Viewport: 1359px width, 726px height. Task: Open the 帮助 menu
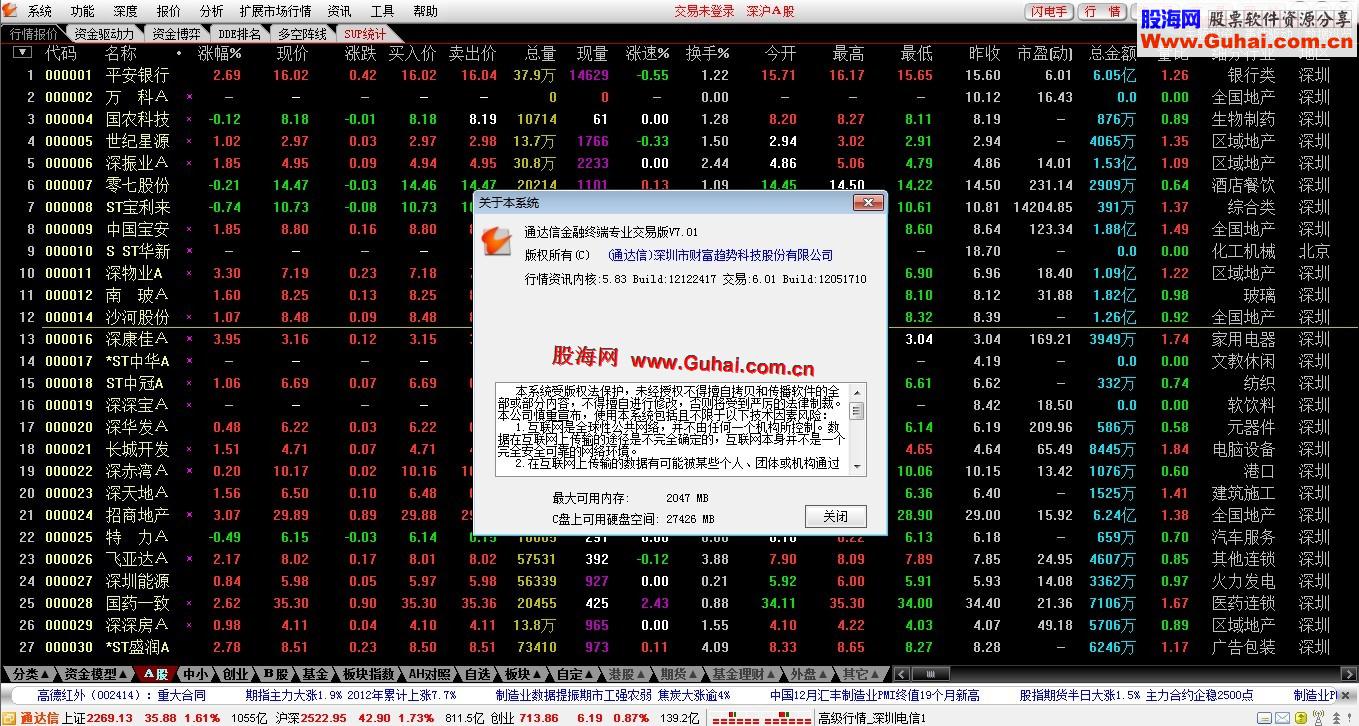tap(425, 11)
